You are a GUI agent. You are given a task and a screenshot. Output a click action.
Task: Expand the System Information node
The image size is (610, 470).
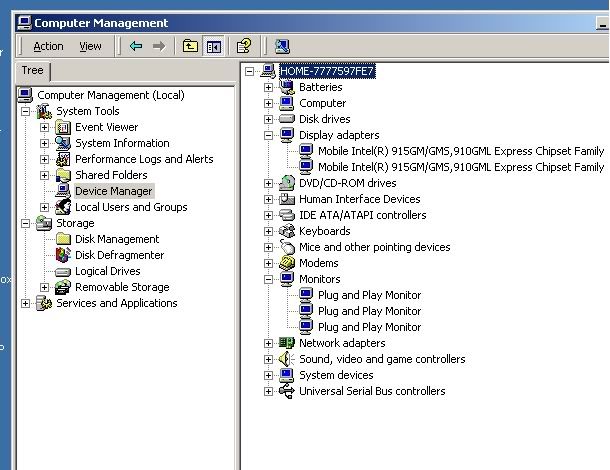(44, 143)
